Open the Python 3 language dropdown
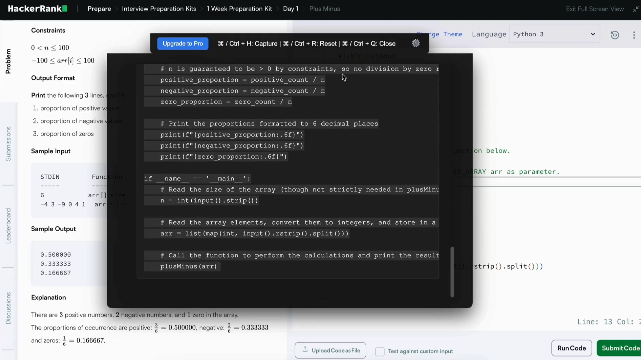 pos(554,34)
